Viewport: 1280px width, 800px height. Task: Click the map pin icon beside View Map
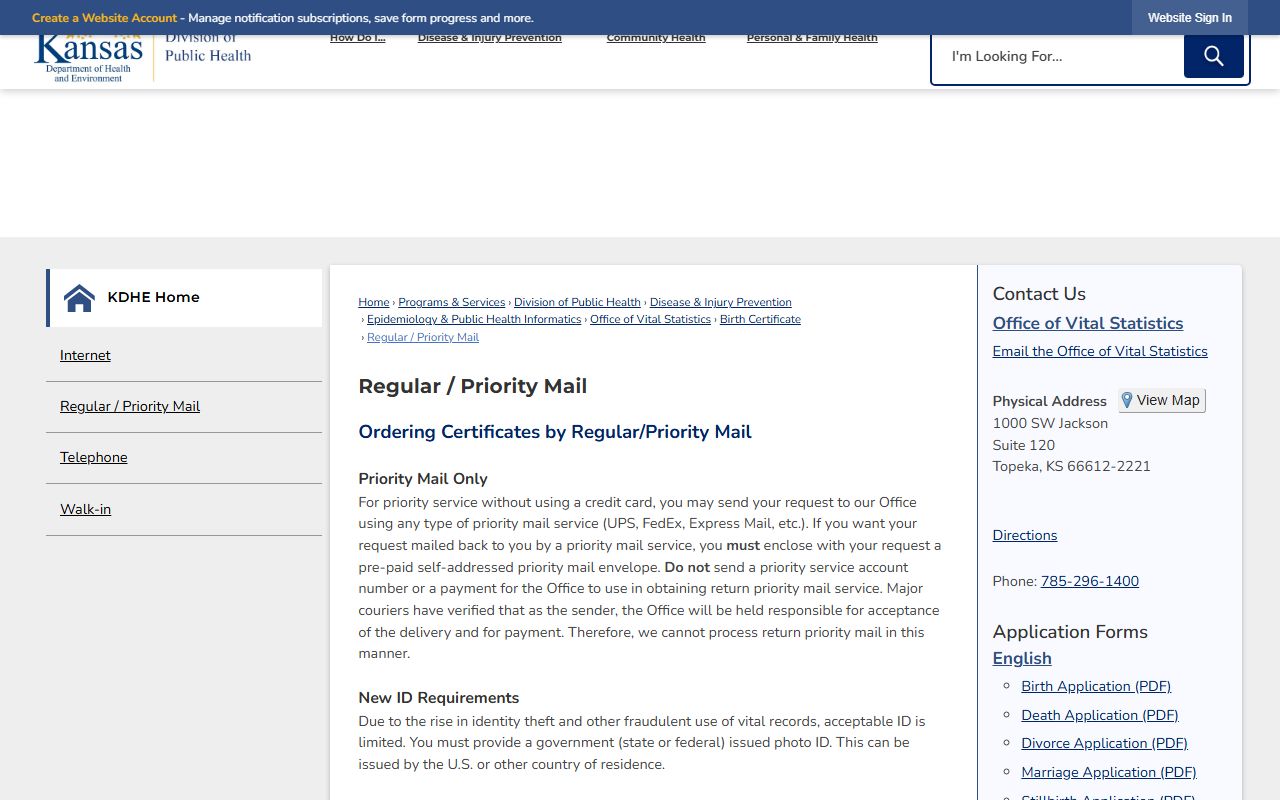point(1127,400)
